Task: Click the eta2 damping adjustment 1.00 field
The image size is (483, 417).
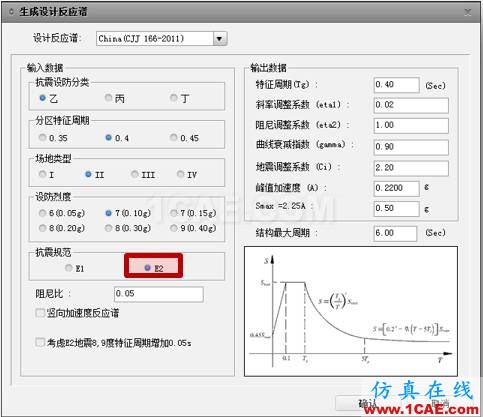Action: pyautogui.click(x=411, y=126)
